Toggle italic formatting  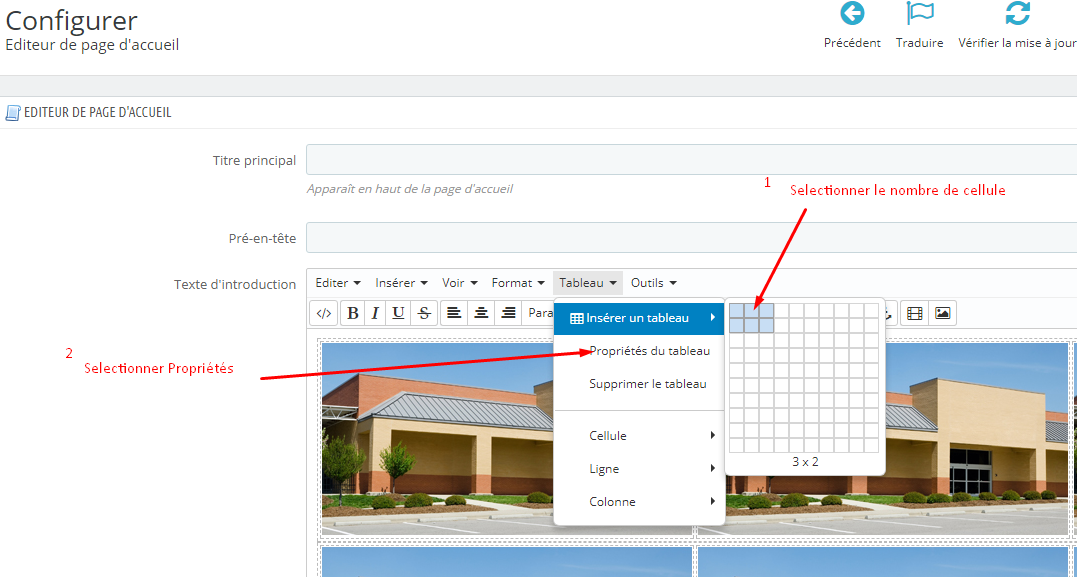(375, 313)
